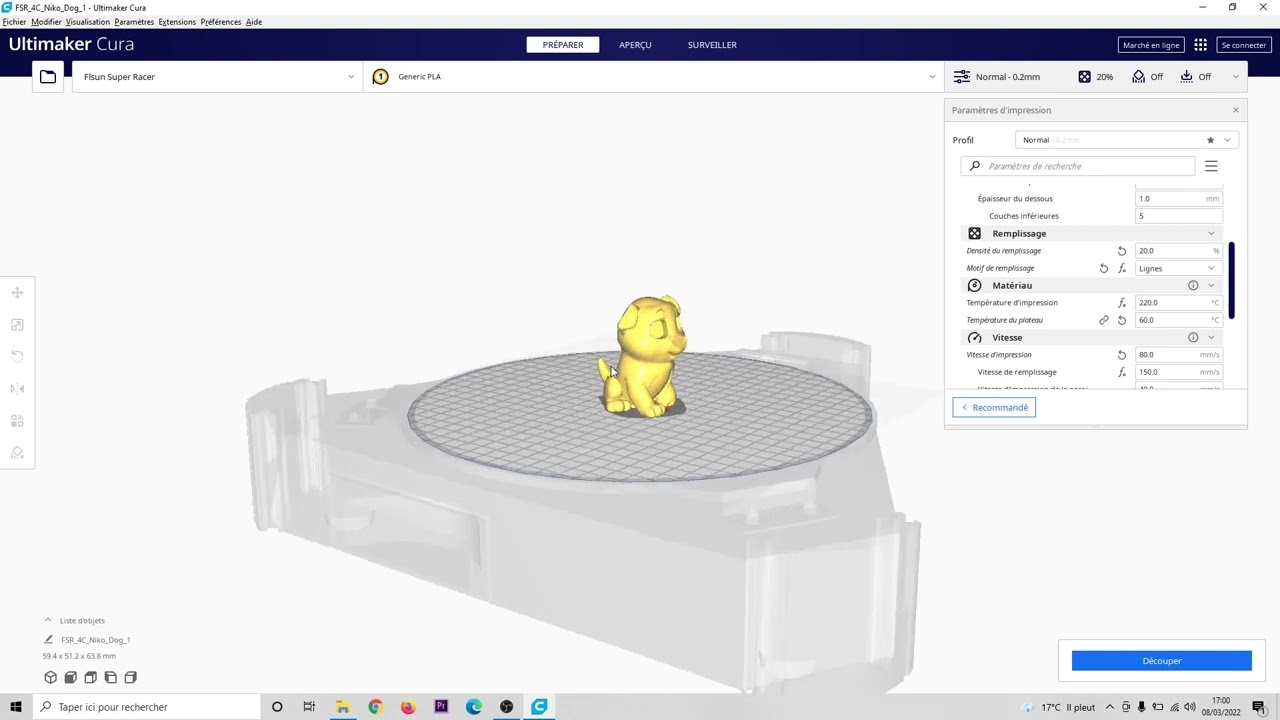Click the info icon beside Matériau
The image size is (1280, 720).
point(1193,286)
